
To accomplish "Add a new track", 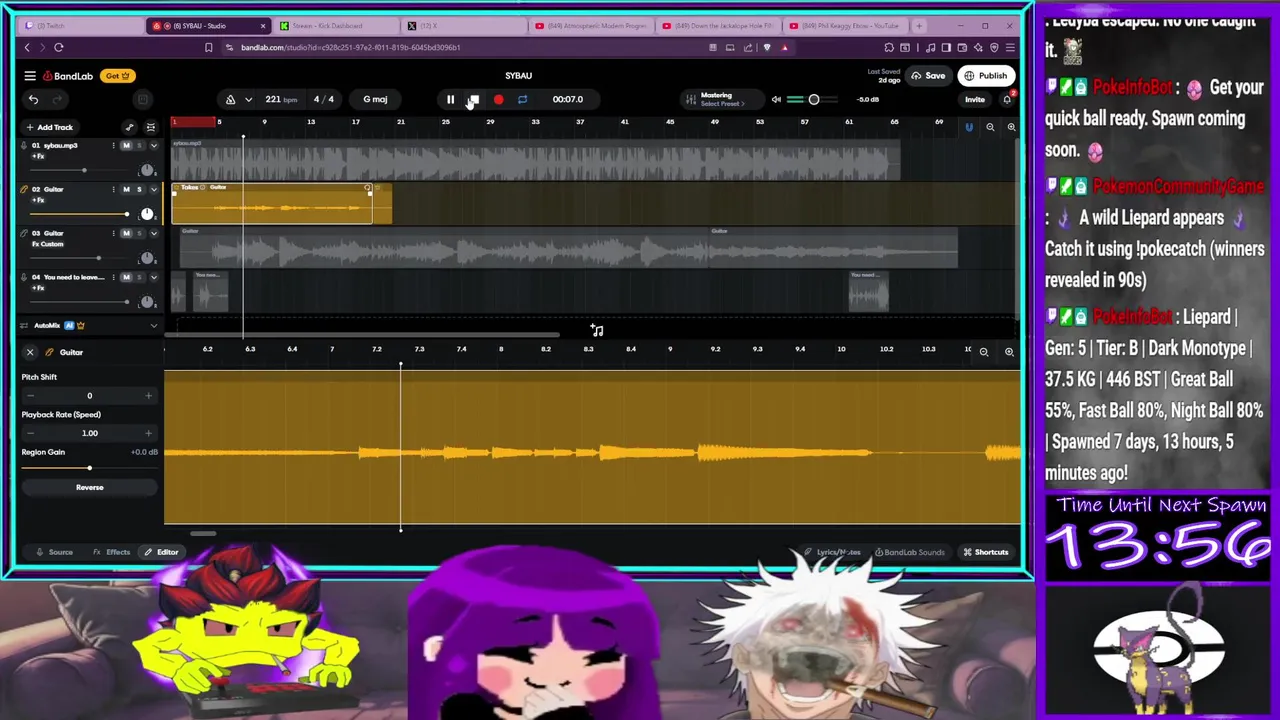I will (x=49, y=127).
